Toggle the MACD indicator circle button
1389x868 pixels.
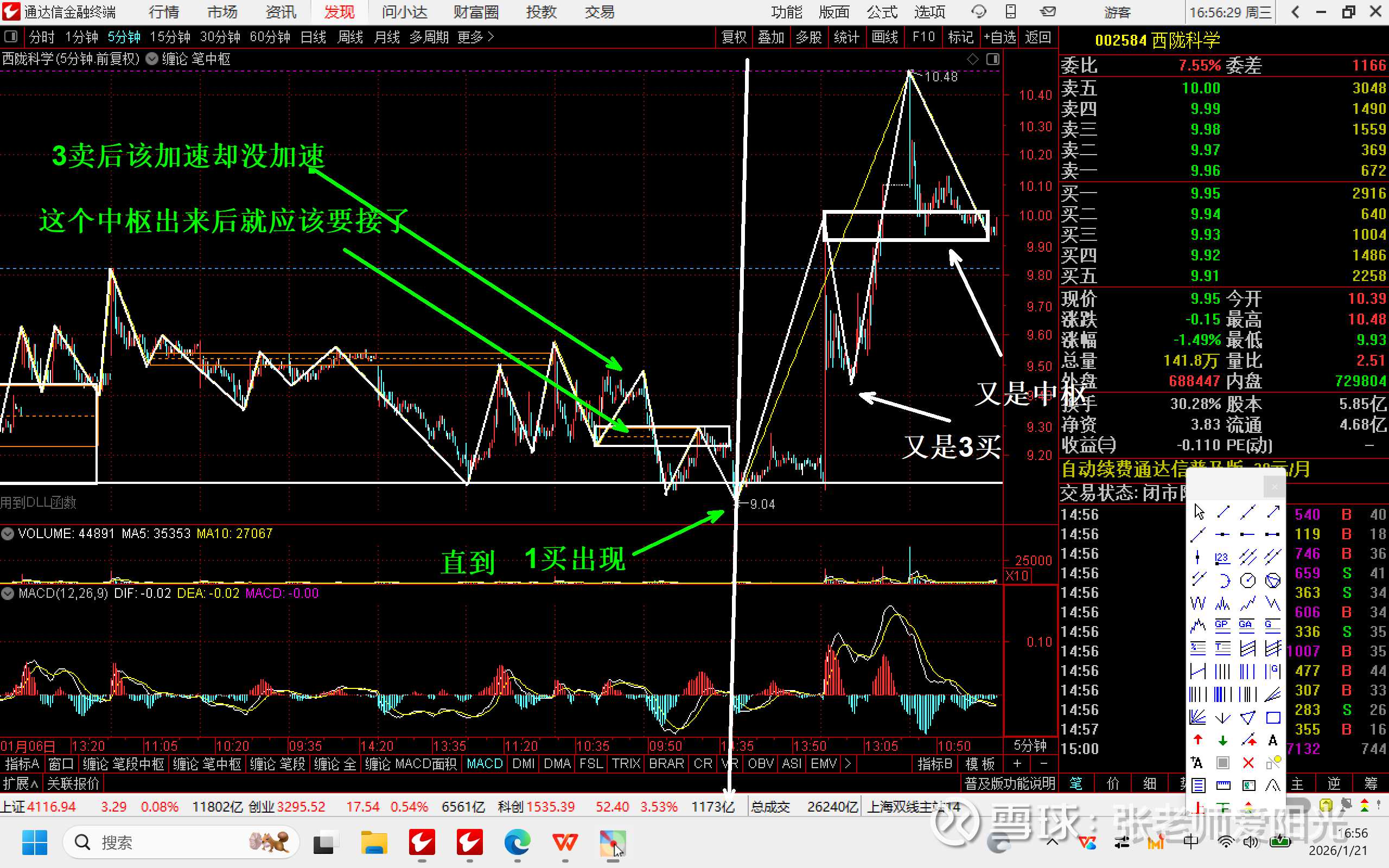(x=8, y=593)
